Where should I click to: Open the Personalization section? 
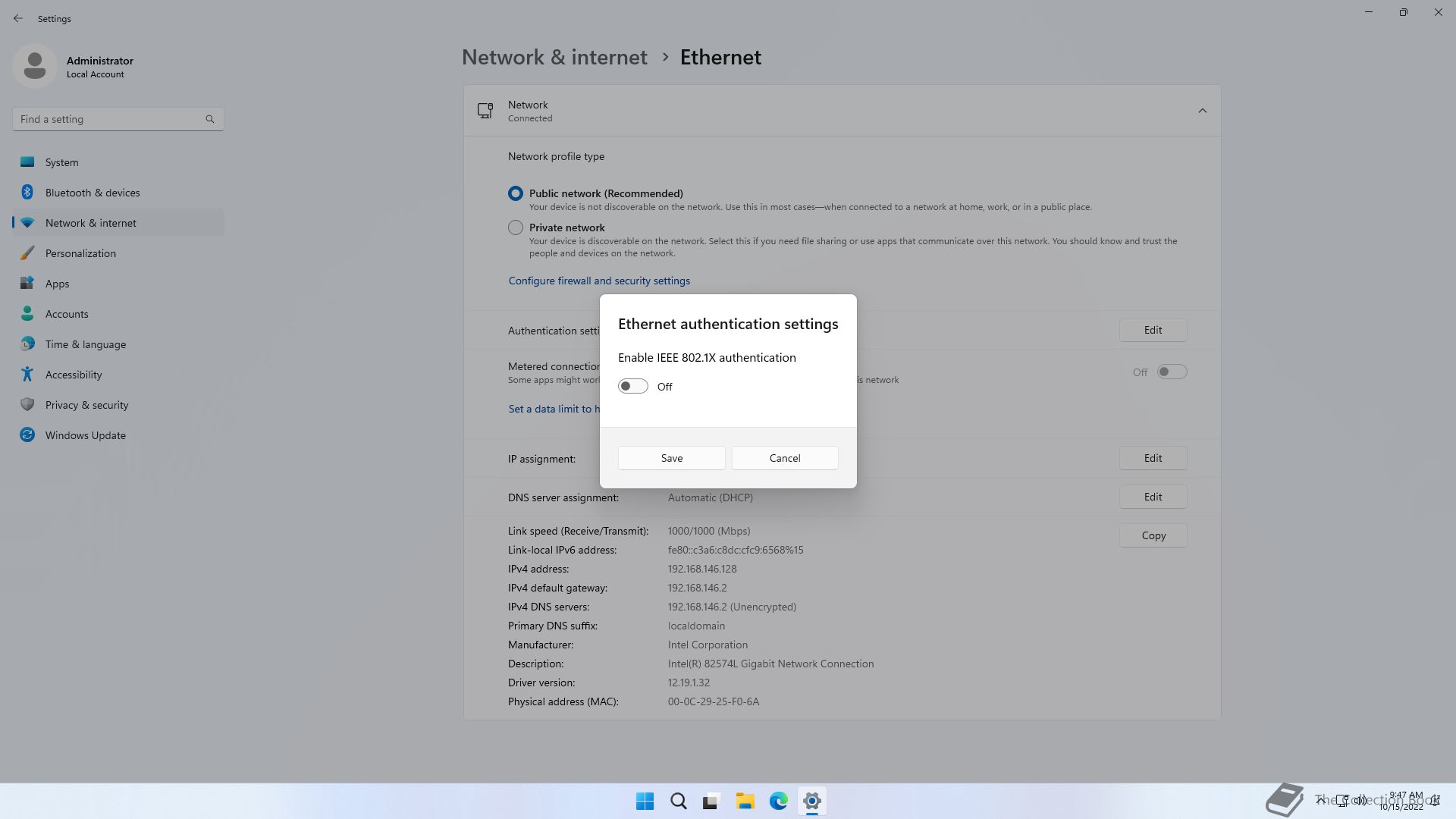(x=80, y=253)
